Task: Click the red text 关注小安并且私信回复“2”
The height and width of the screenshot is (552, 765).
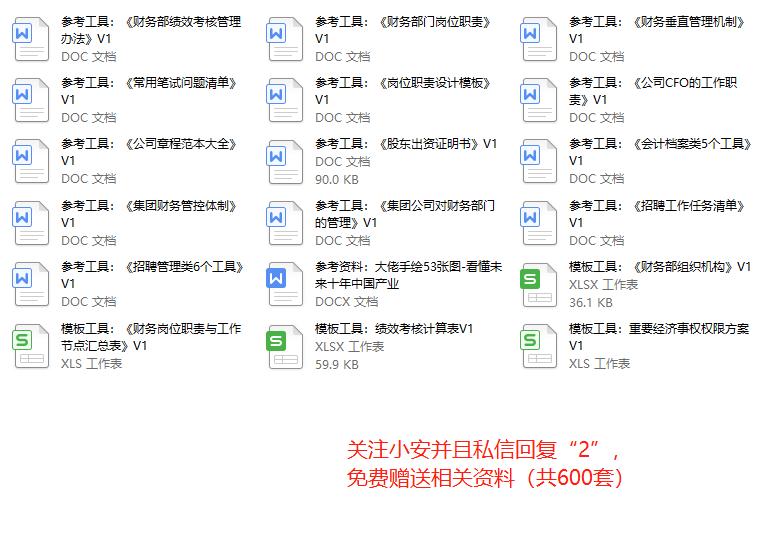Action: click(x=483, y=450)
